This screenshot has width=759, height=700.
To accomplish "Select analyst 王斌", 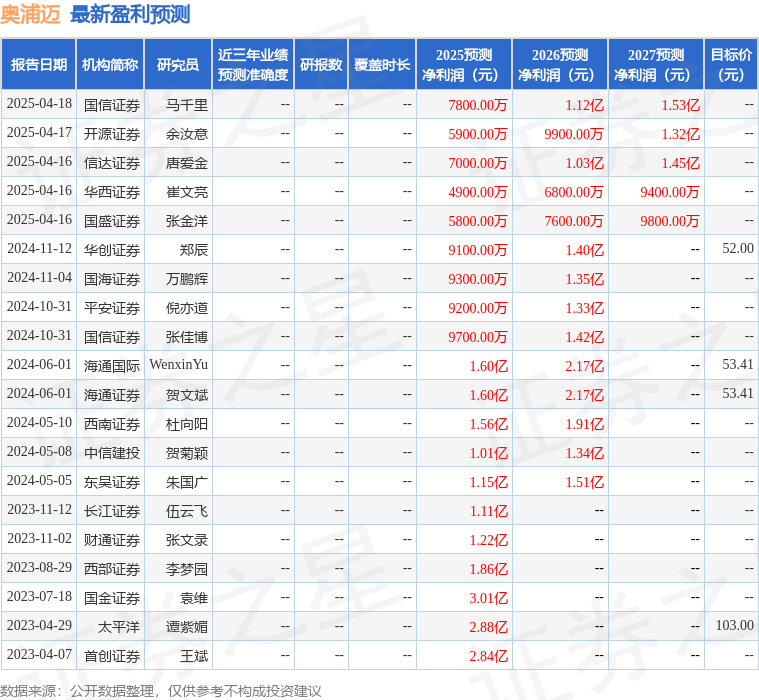I will pyautogui.click(x=194, y=656).
